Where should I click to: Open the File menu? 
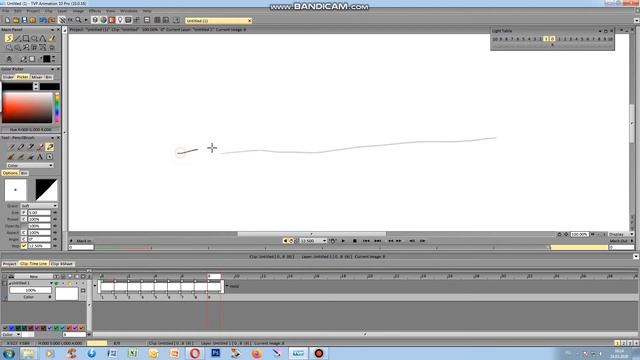pyautogui.click(x=6, y=11)
